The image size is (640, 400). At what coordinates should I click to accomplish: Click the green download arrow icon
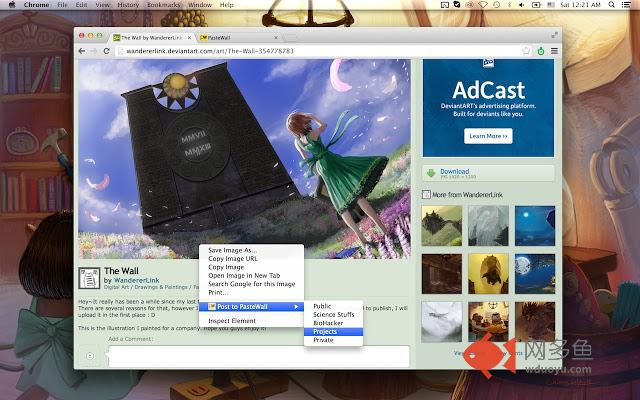(x=431, y=173)
